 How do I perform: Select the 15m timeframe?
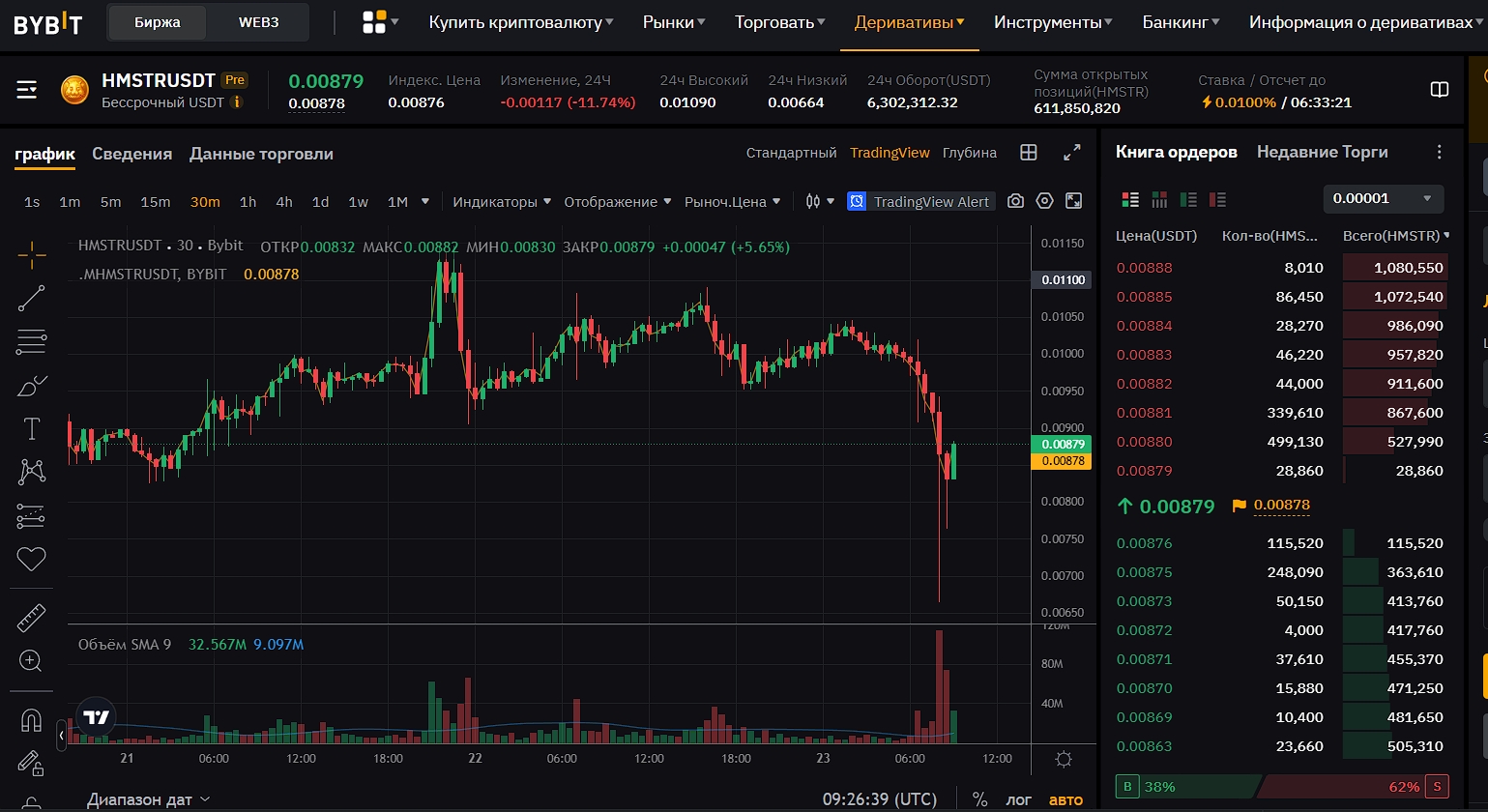pyautogui.click(x=155, y=201)
